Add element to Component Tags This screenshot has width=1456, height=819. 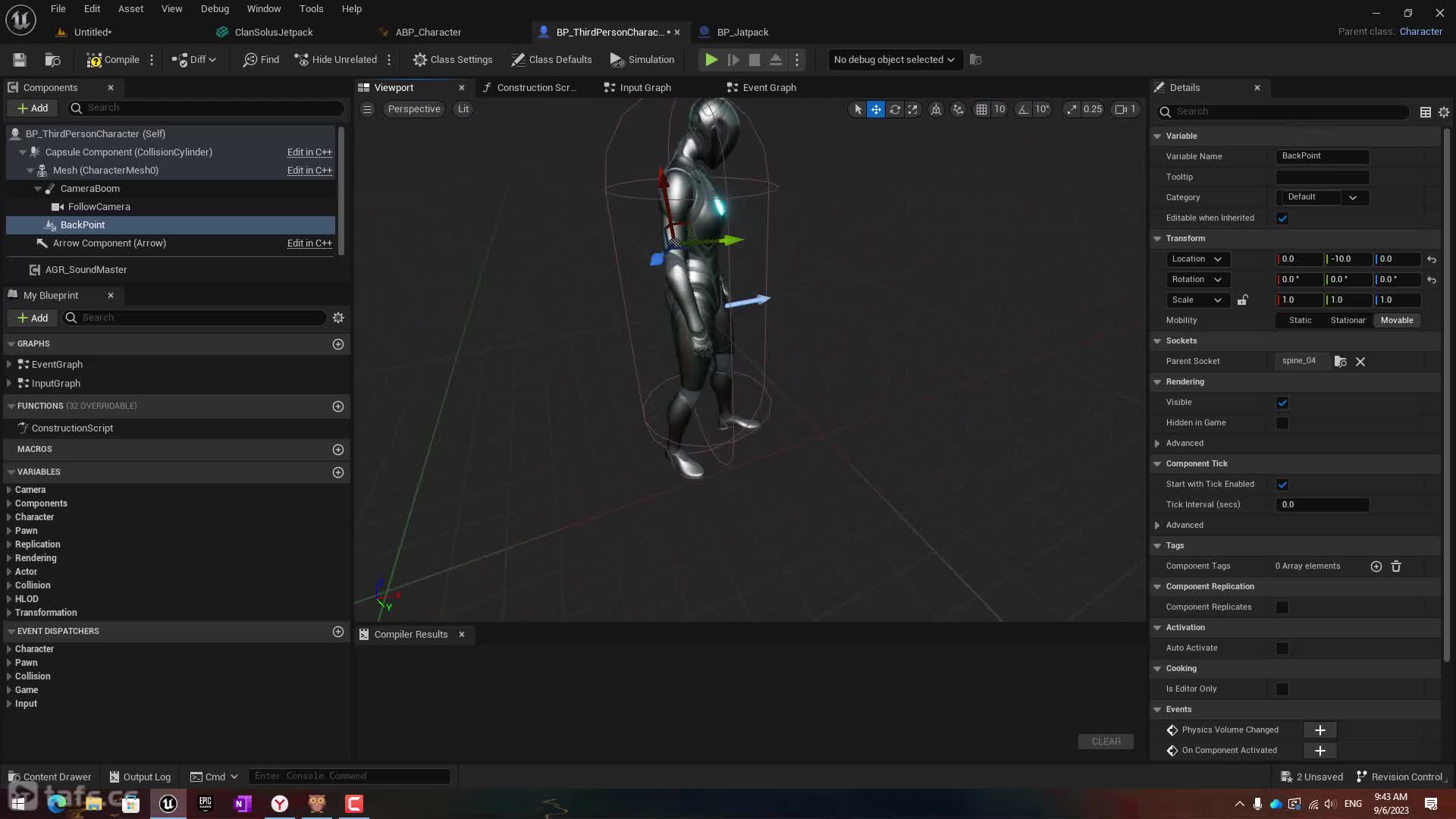(1376, 566)
